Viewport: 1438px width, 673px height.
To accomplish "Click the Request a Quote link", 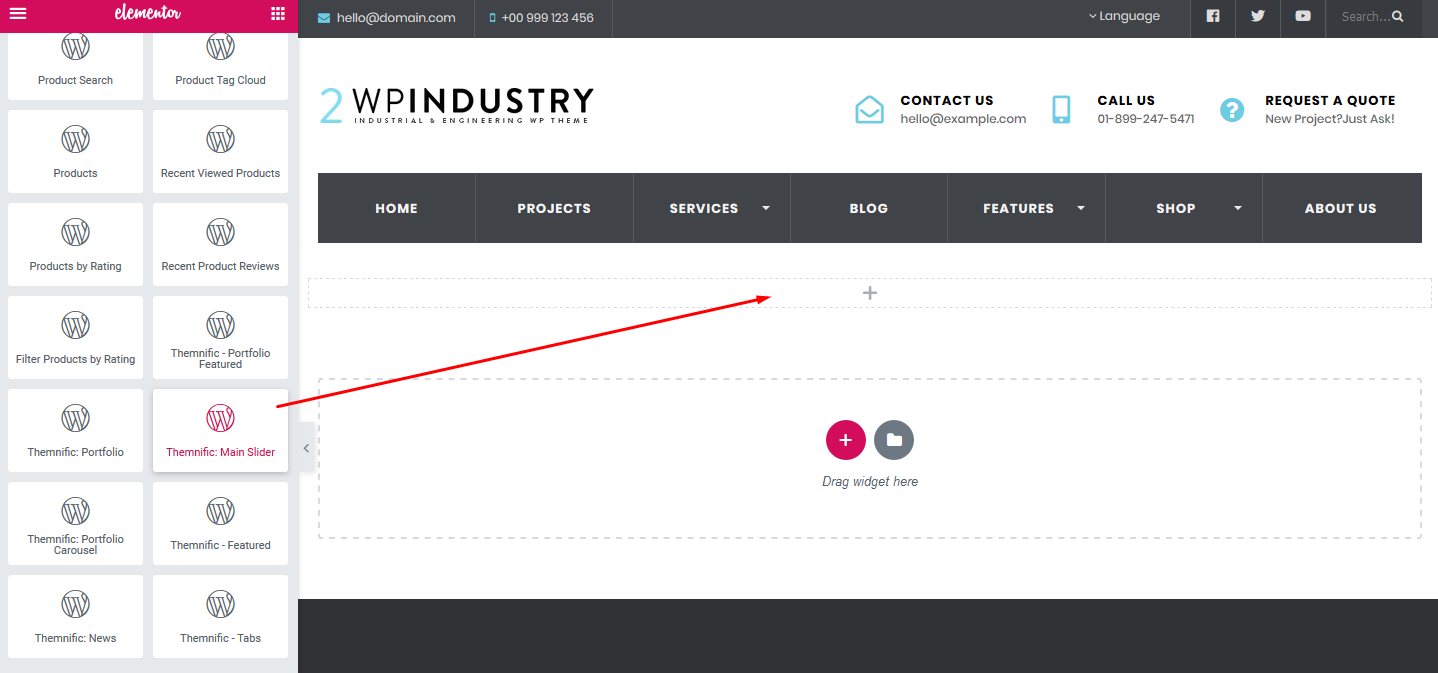I will click(x=1329, y=101).
